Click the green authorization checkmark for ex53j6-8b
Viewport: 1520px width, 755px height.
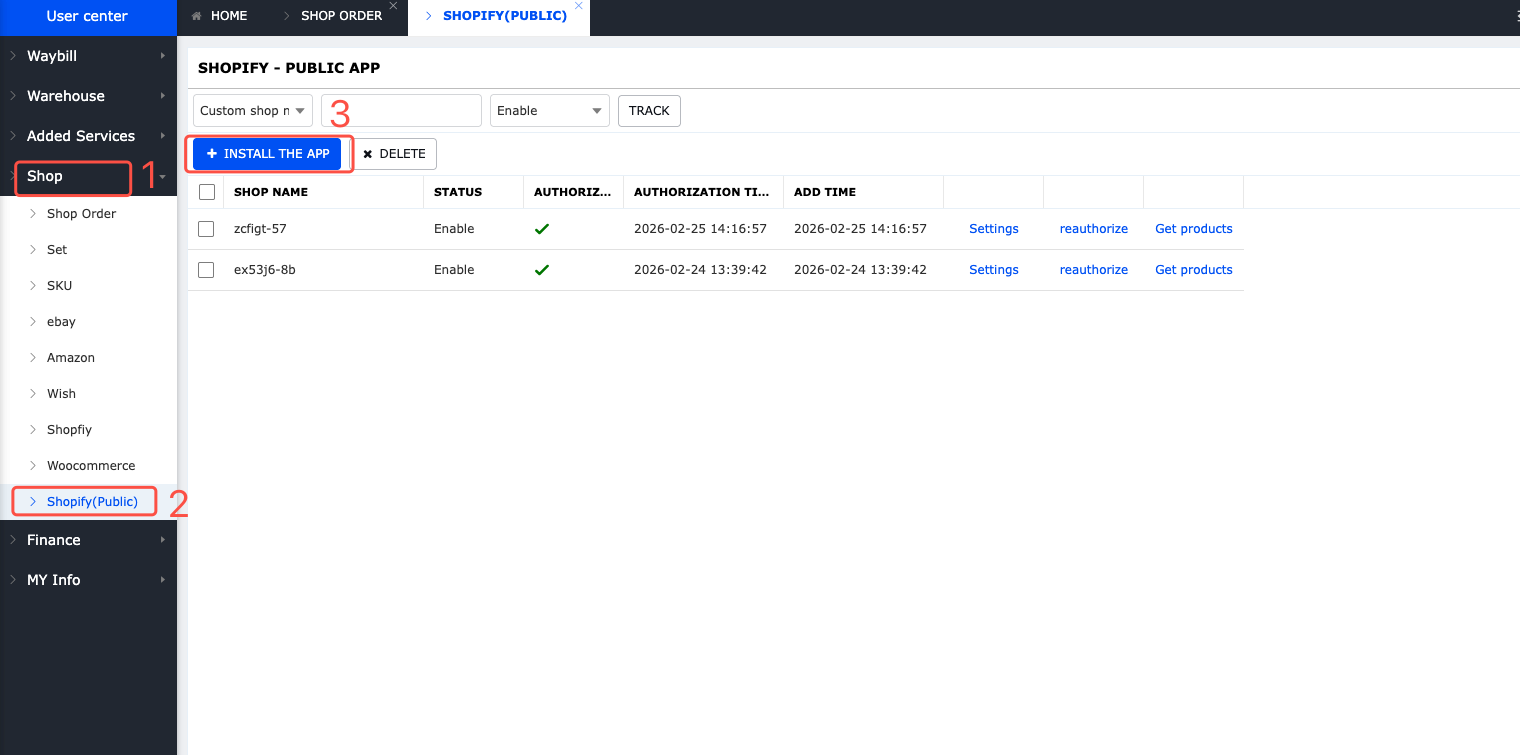[542, 270]
